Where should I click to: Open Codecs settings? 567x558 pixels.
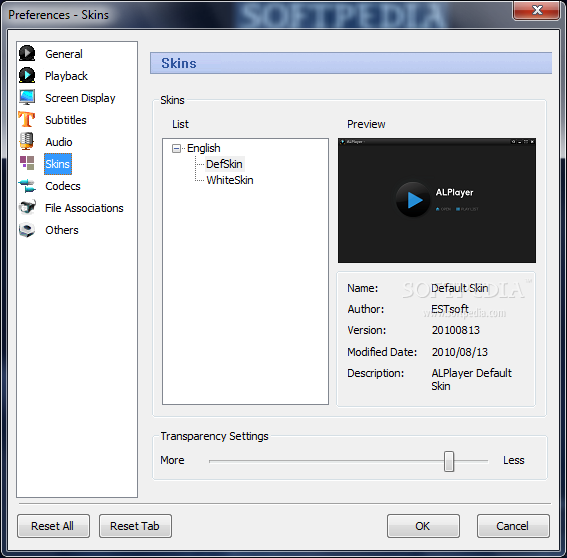pyautogui.click(x=63, y=186)
